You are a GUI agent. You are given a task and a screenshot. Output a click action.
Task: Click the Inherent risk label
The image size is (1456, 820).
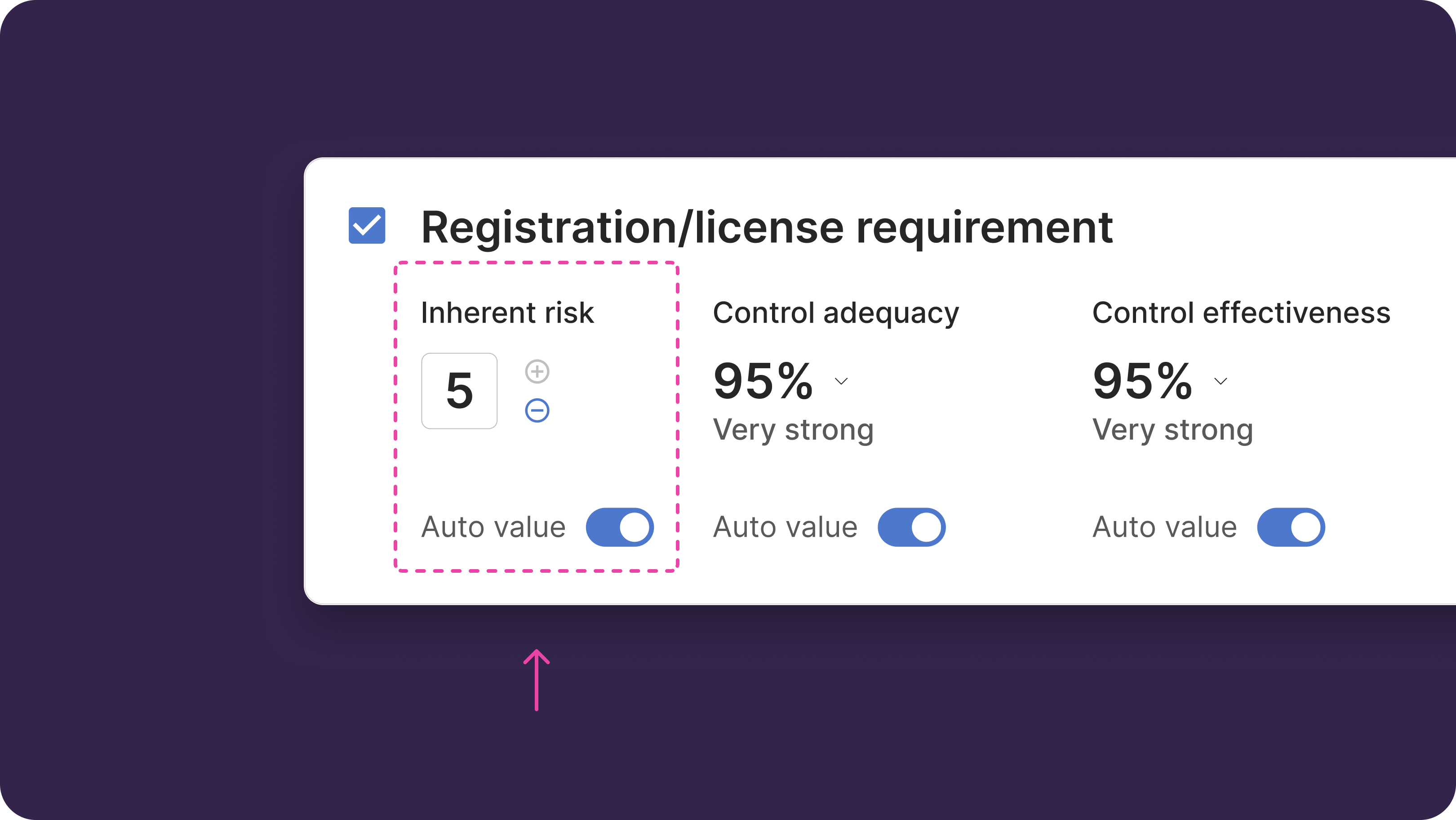pos(507,313)
